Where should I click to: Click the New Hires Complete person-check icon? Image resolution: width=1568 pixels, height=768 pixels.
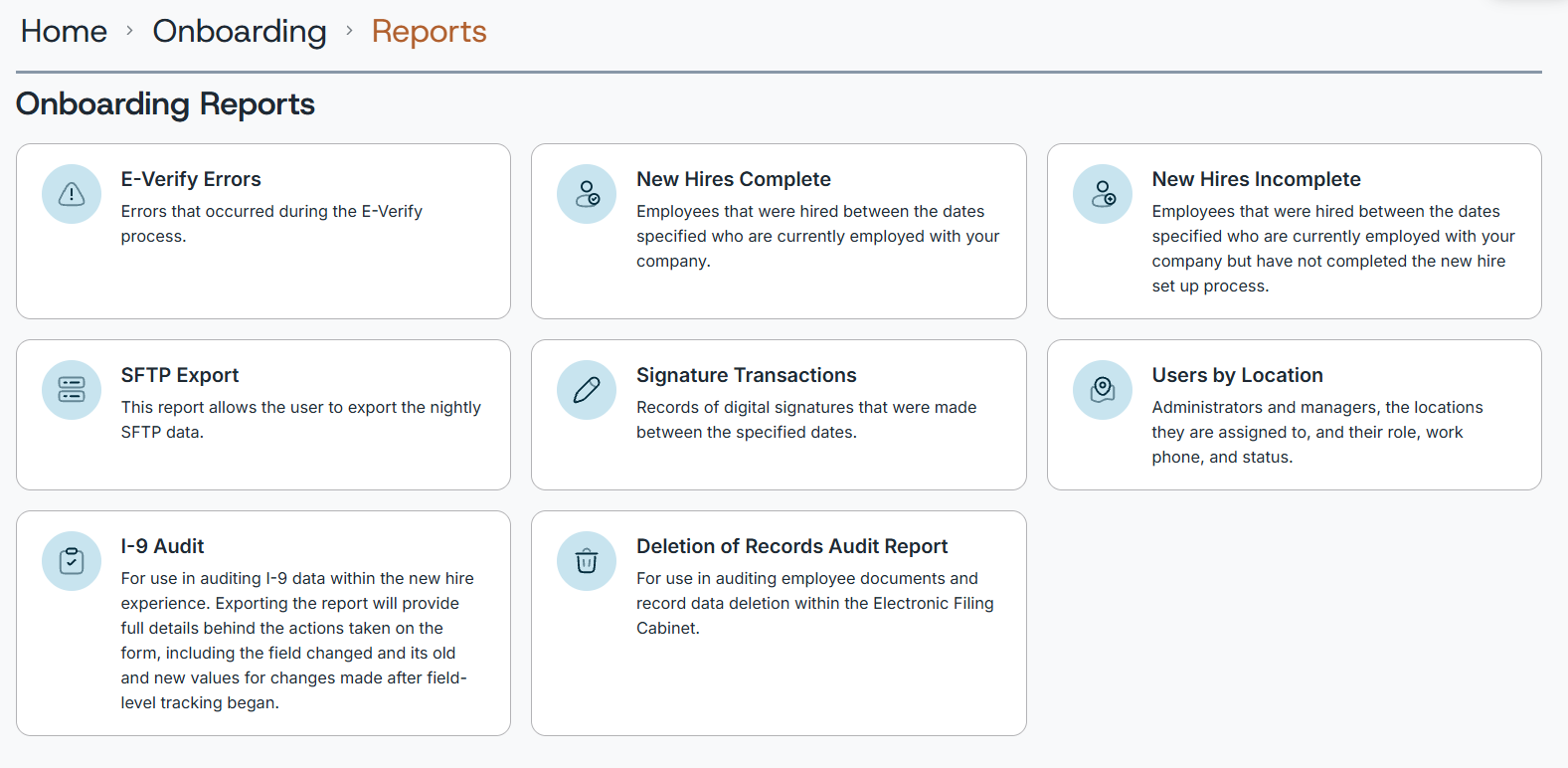click(587, 194)
